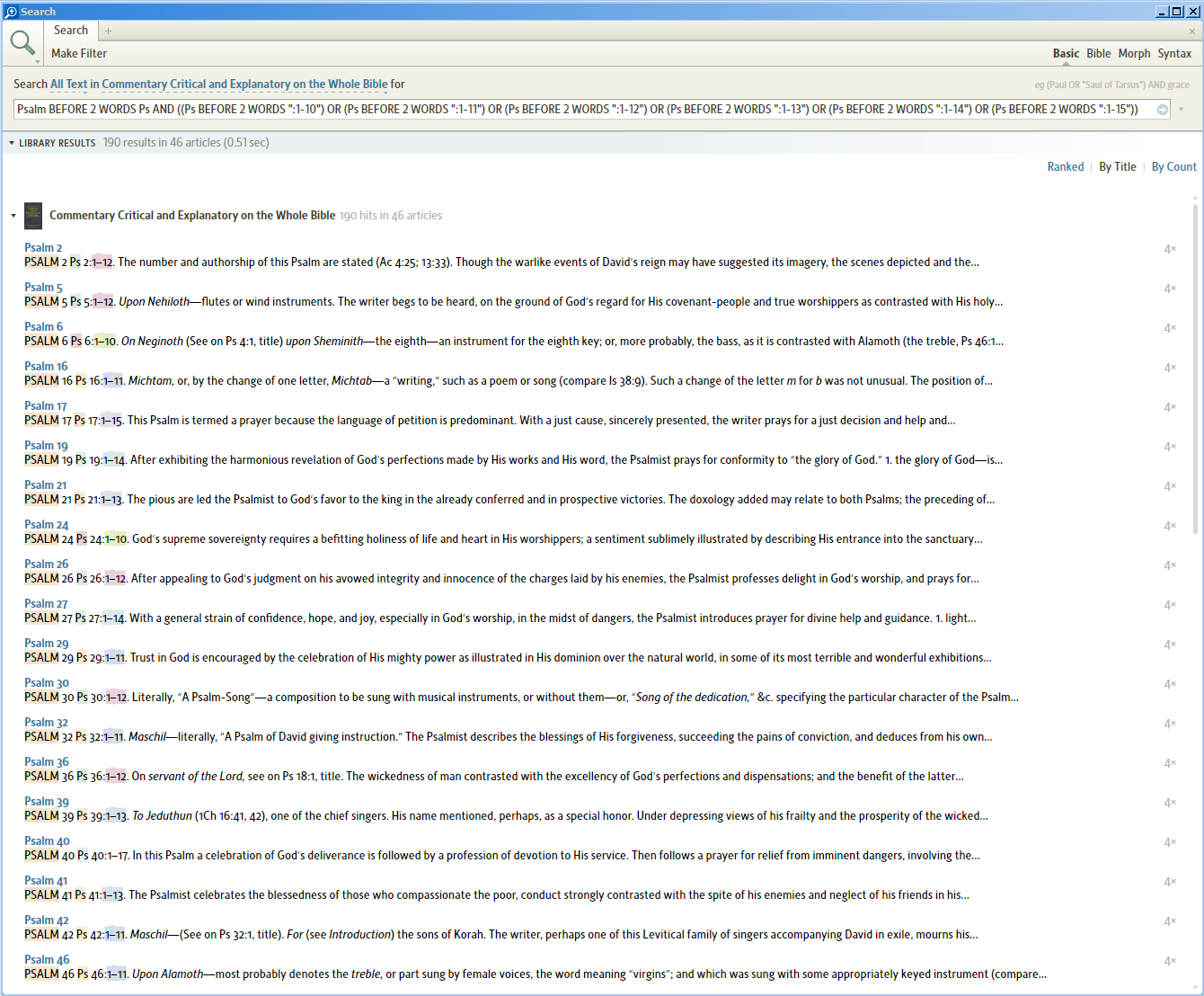This screenshot has width=1204, height=996.
Task: Change resource Commentary Critical and Explanatory
Action: pos(244,84)
